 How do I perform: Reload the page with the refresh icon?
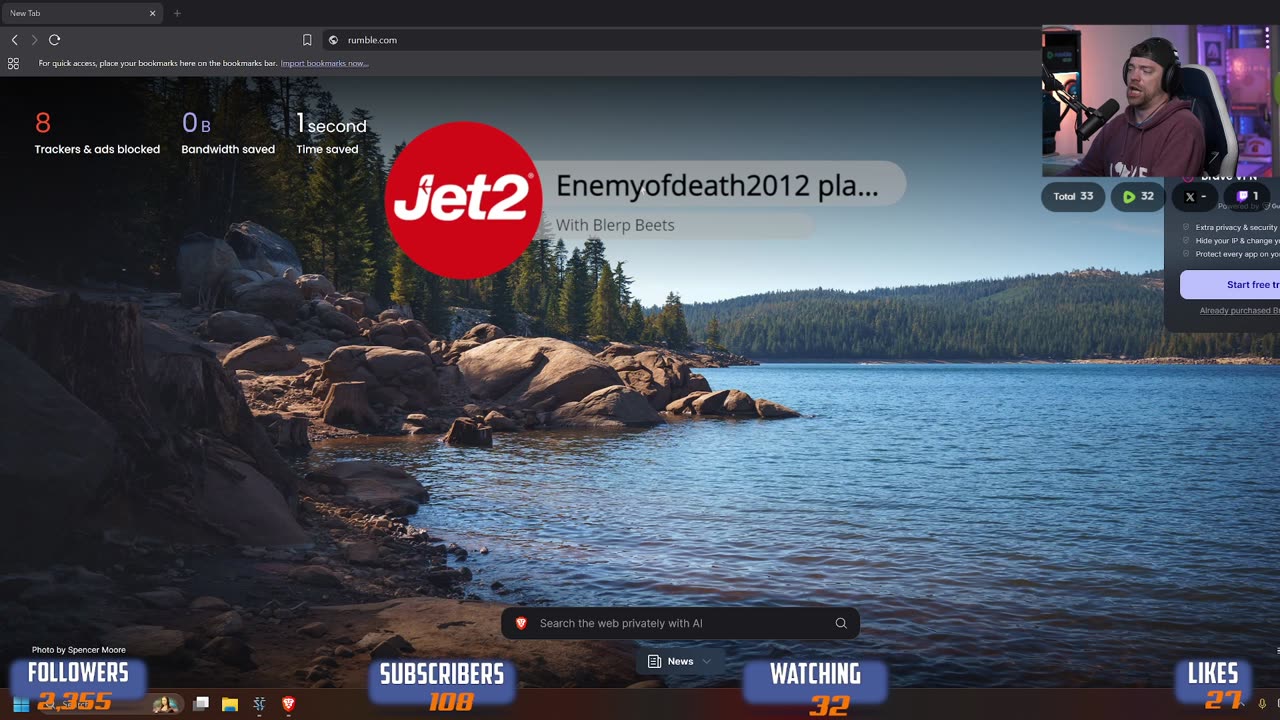[54, 40]
